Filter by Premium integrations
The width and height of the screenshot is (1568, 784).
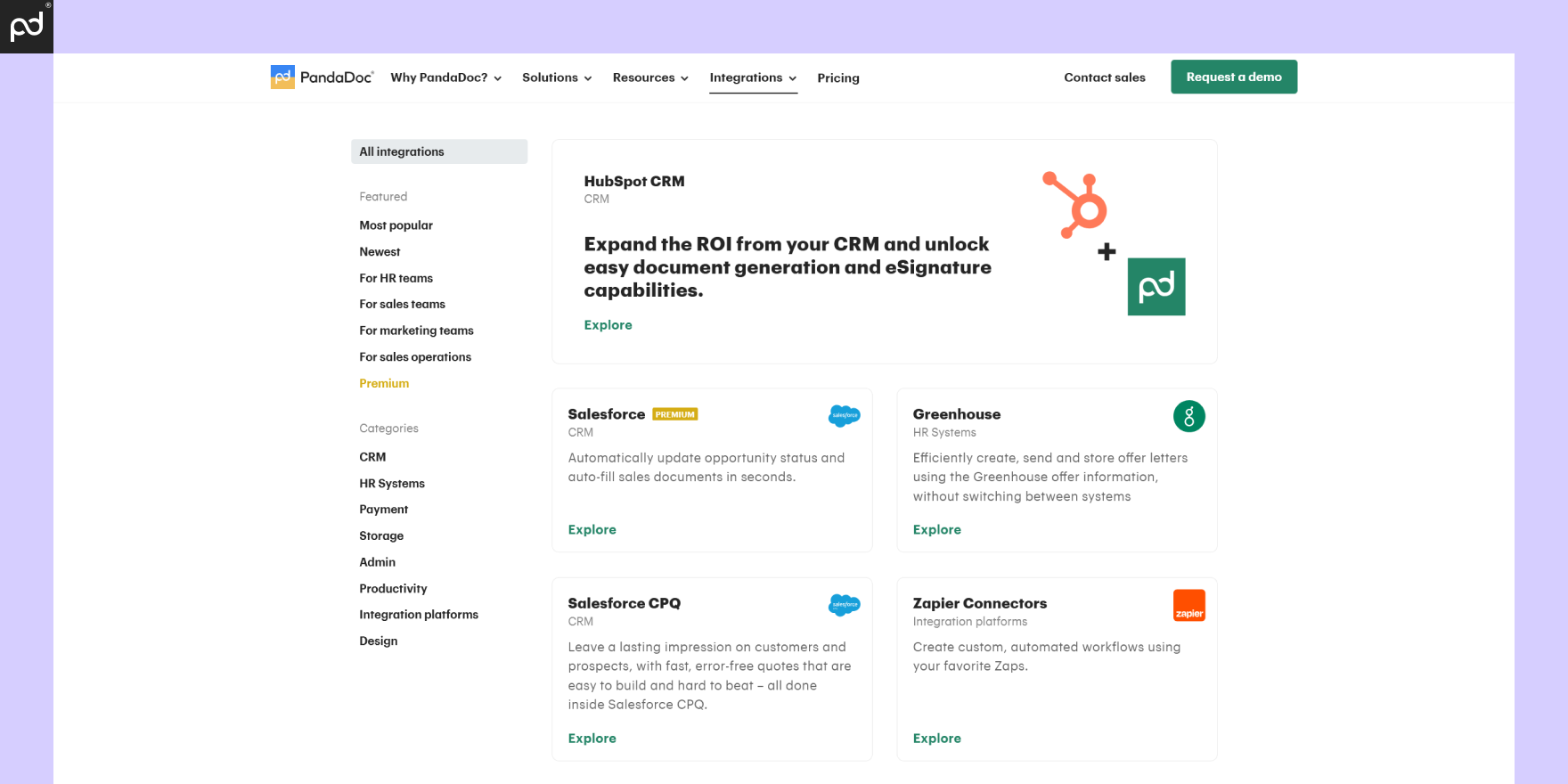tap(384, 383)
